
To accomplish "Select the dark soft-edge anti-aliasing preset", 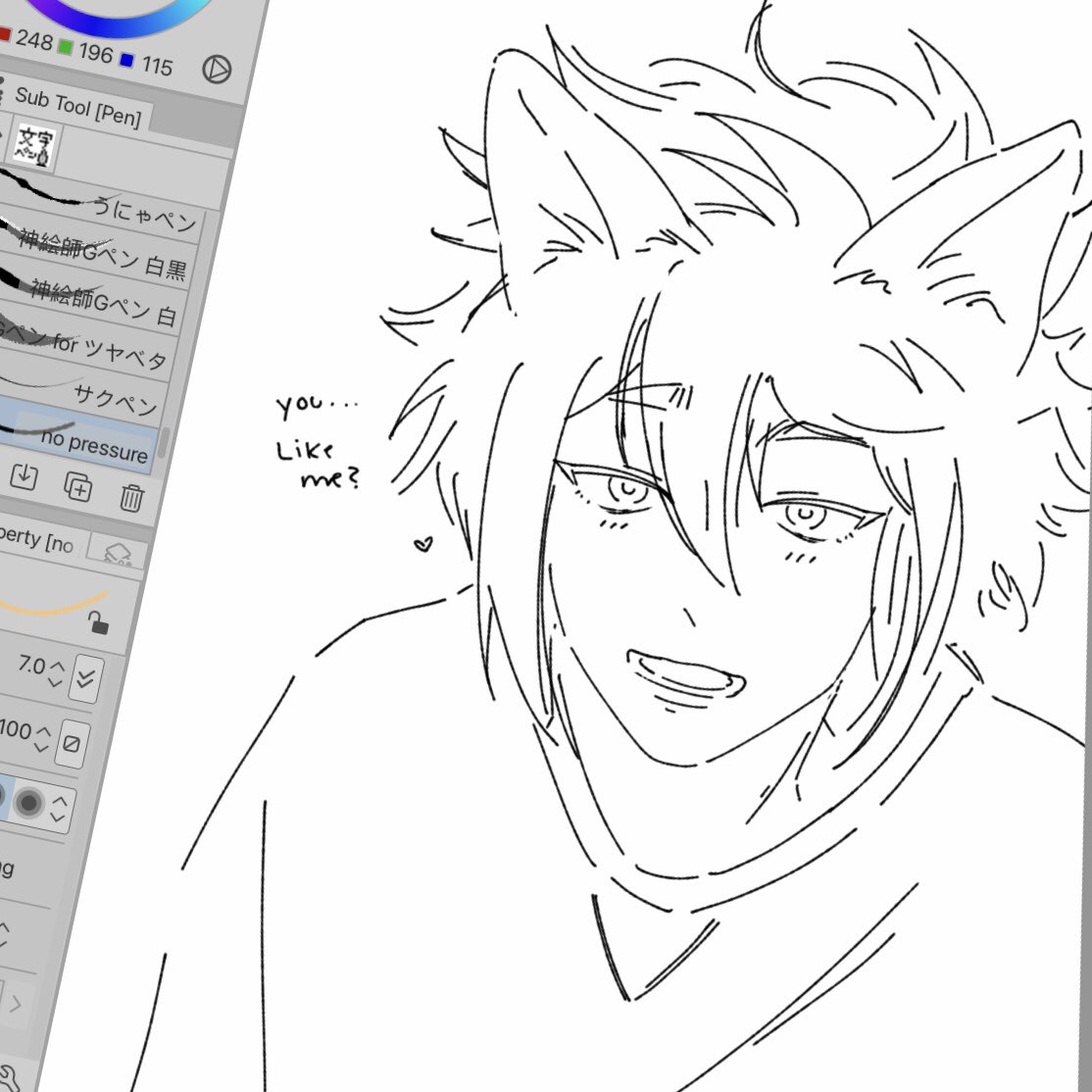I will (29, 803).
